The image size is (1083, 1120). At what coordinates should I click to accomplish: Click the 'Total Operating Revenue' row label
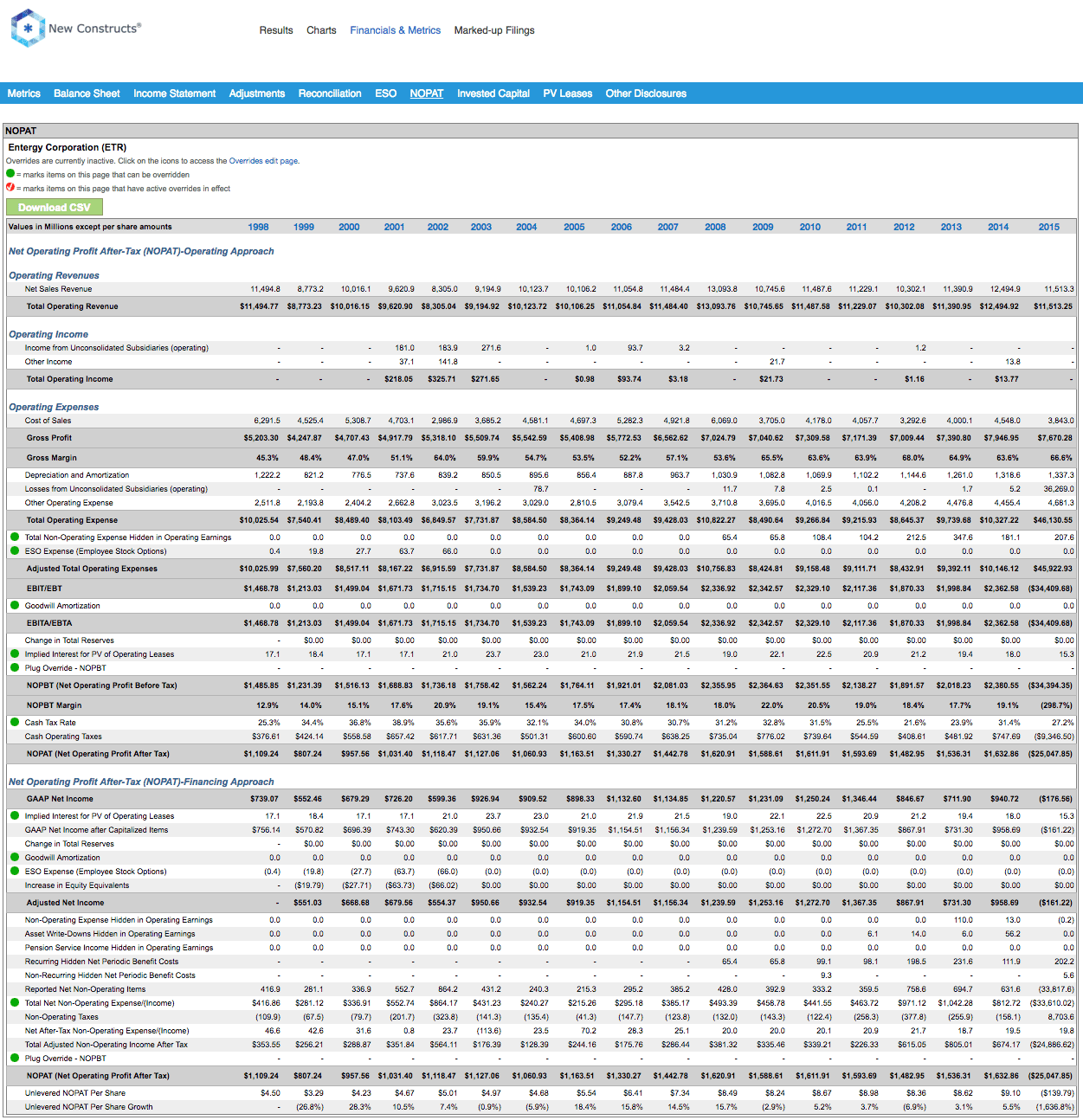click(x=72, y=306)
